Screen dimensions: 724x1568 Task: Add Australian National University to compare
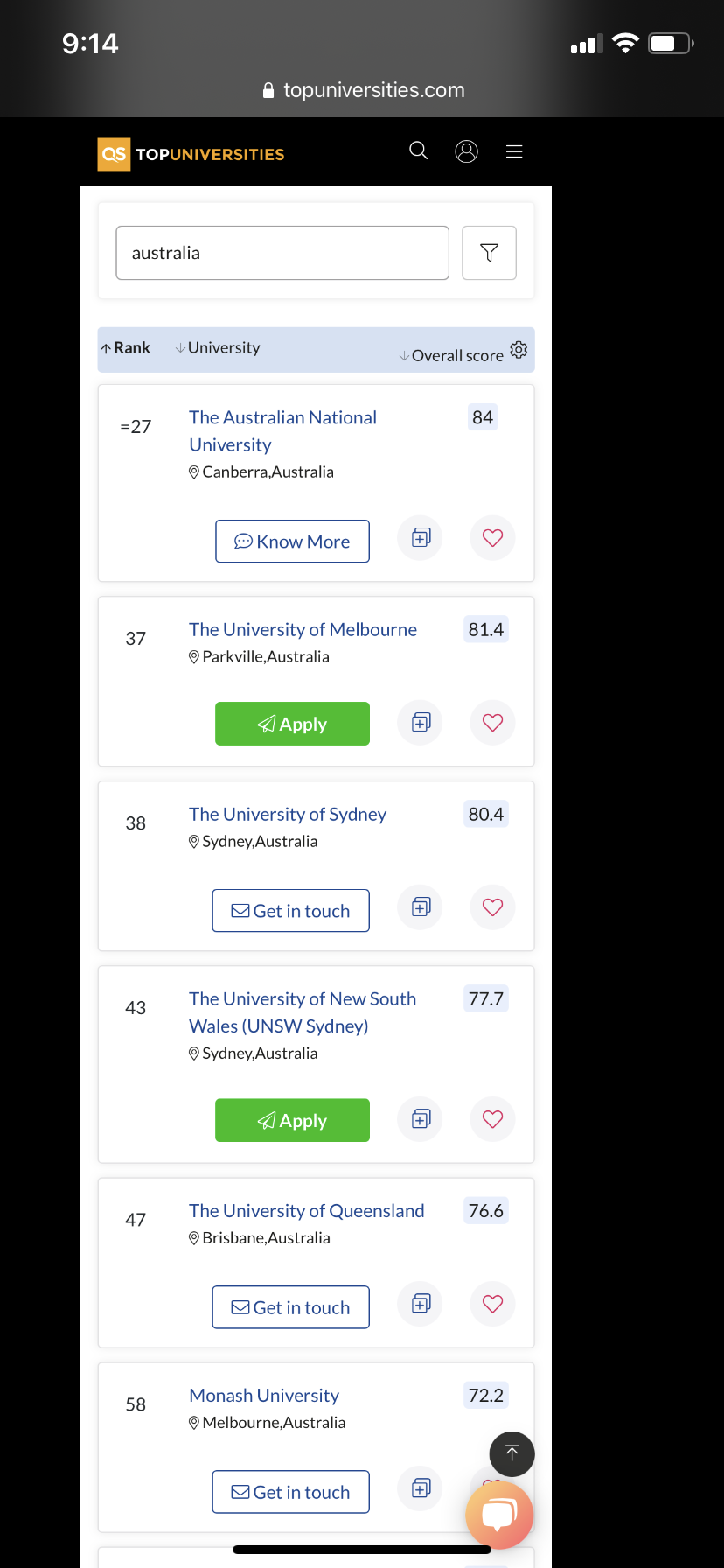(421, 537)
